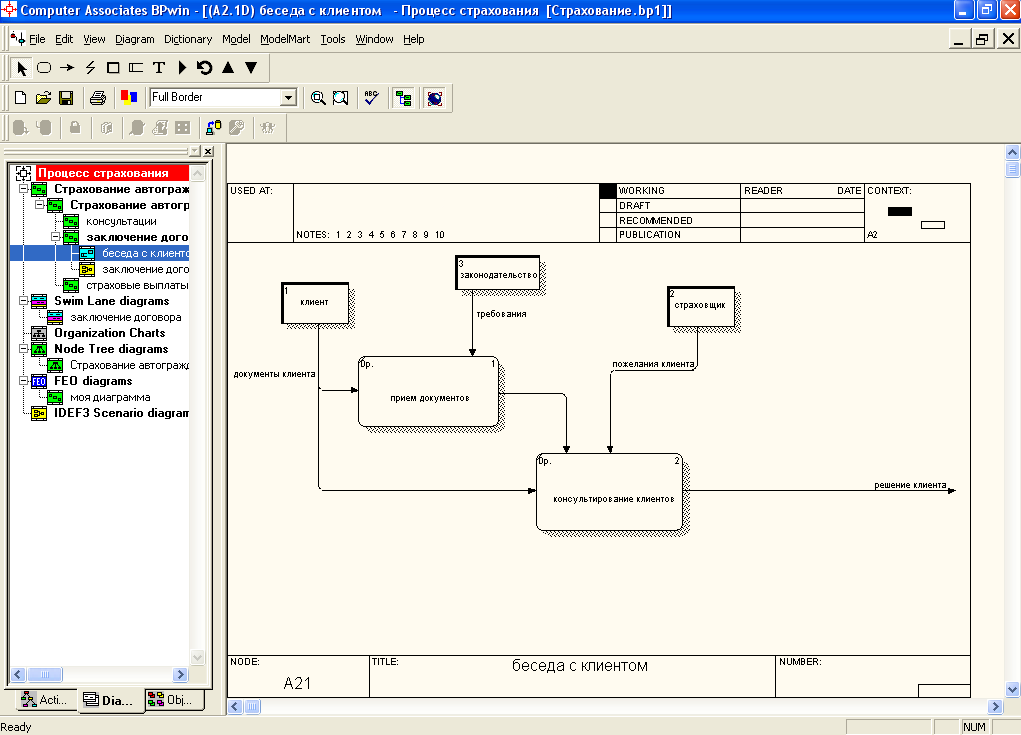Go to parent diagram with up triangle

tap(228, 67)
